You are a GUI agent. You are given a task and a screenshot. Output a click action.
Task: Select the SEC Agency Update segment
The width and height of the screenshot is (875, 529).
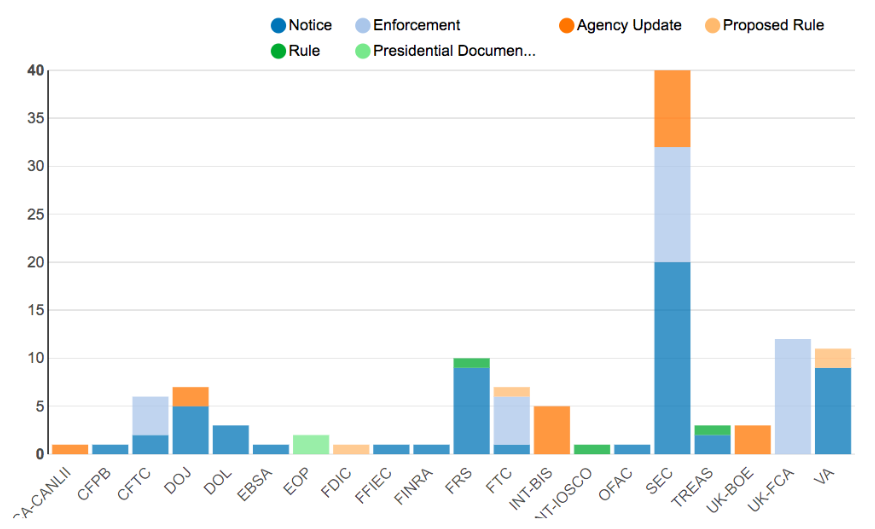672,109
